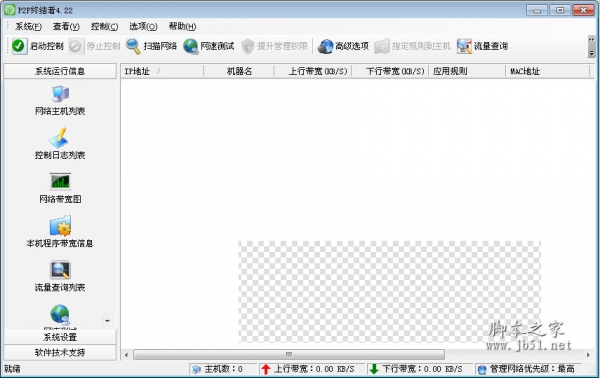The width and height of the screenshot is (600, 378).
Task: Click the horizontal scrollbar left arrow
Action: pos(127,355)
